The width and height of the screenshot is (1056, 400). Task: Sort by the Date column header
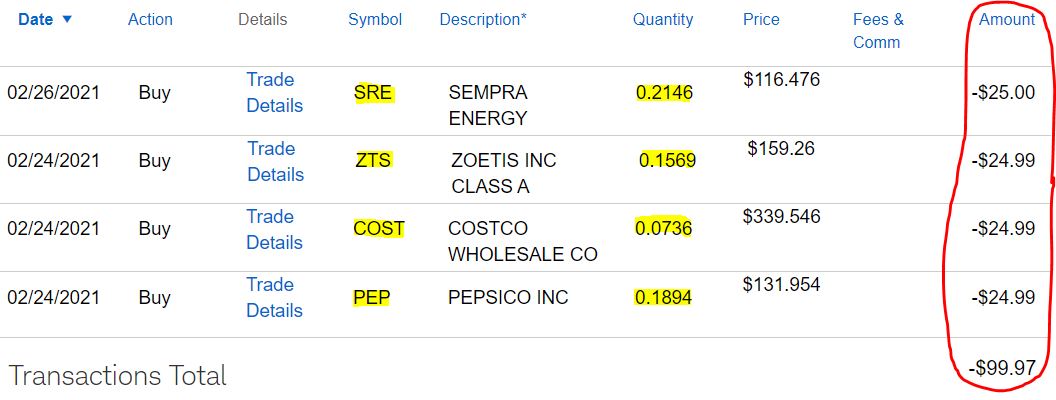click(x=36, y=20)
